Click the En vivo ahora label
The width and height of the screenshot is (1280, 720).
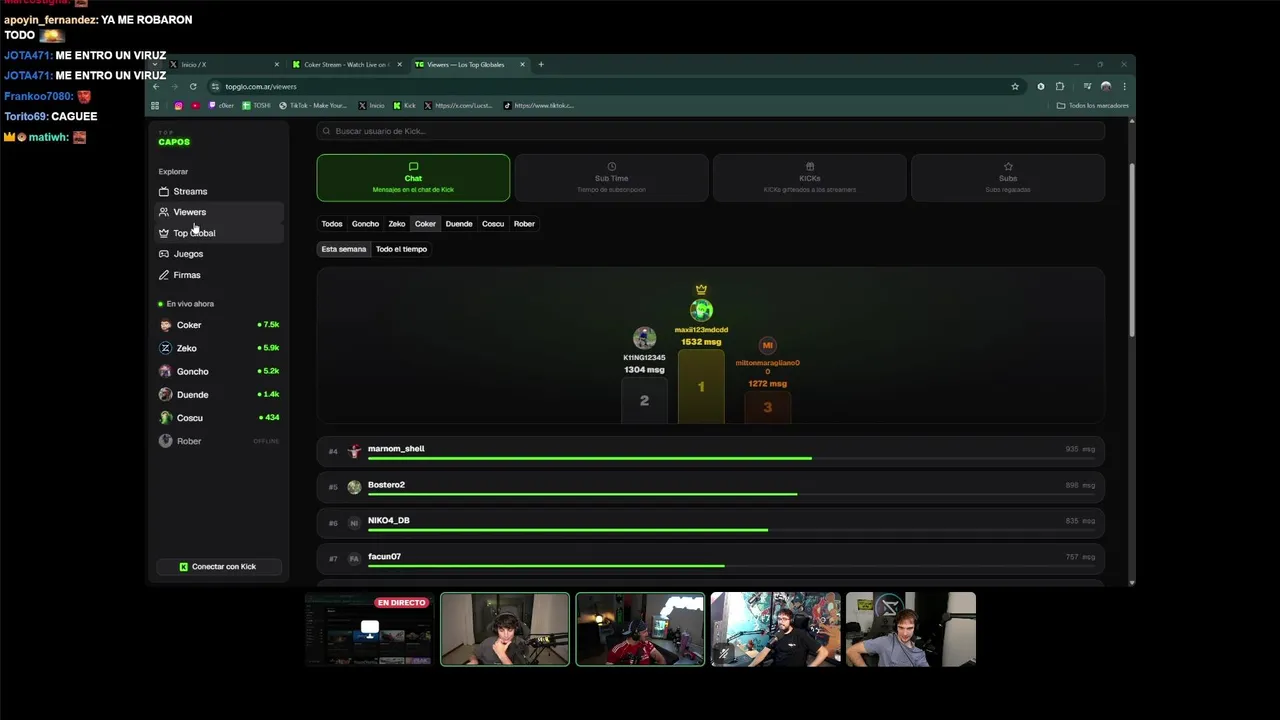point(190,304)
